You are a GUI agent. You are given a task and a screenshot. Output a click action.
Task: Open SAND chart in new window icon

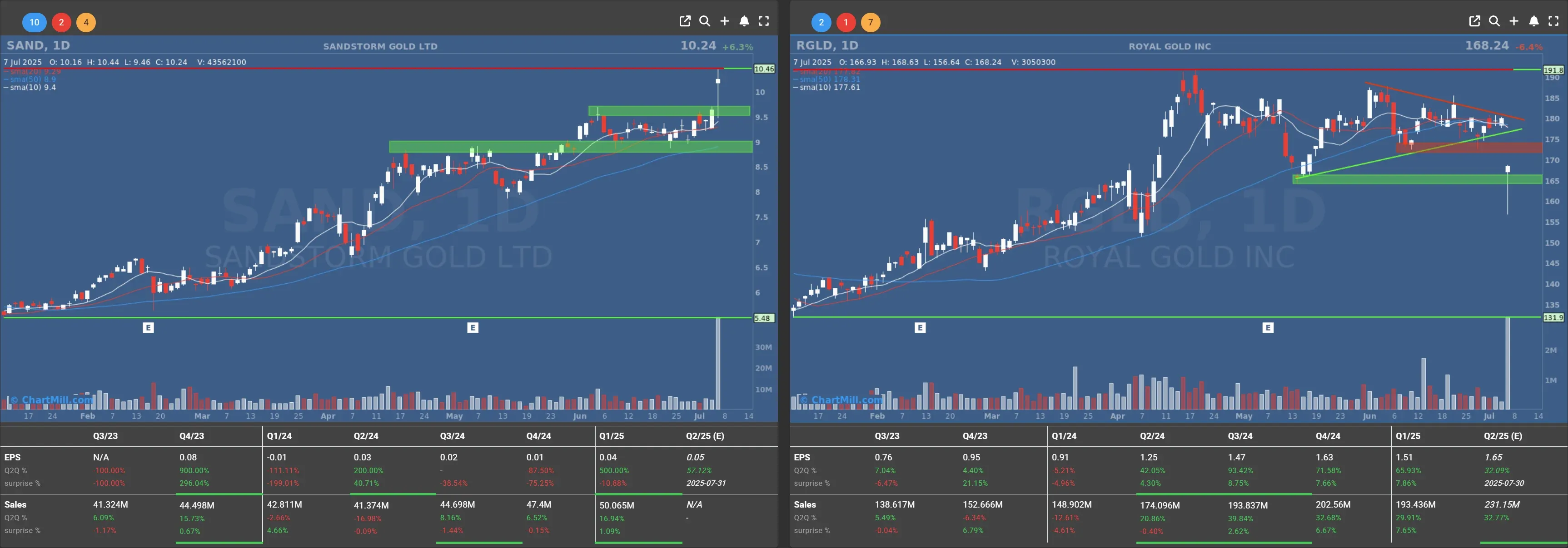685,21
